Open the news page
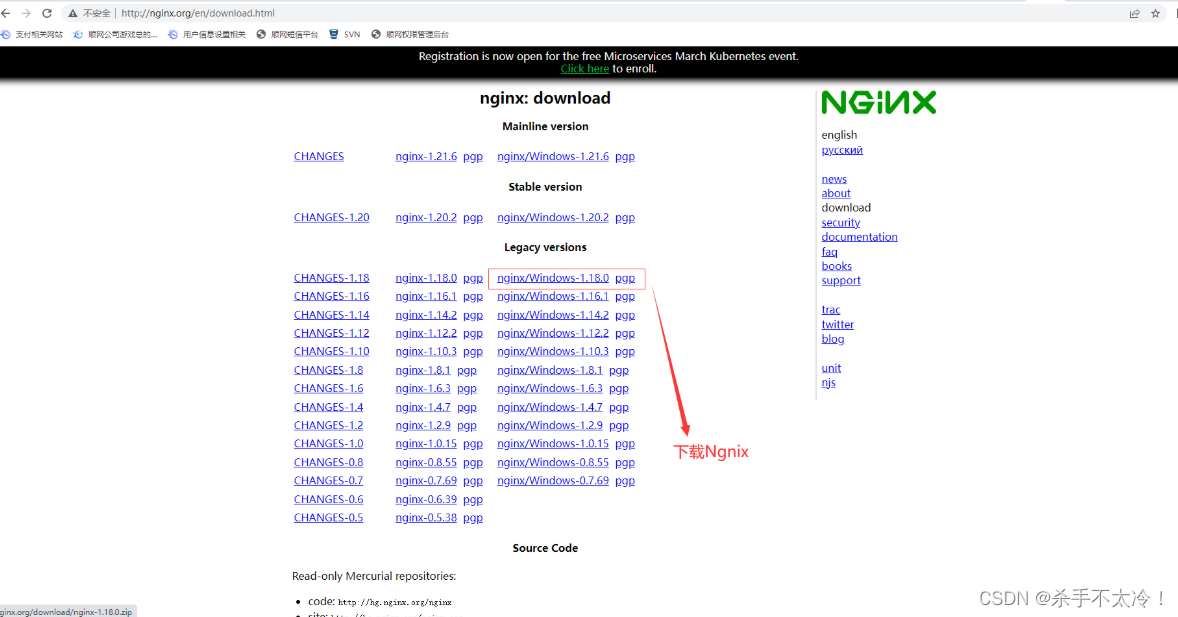1178x617 pixels. click(834, 179)
